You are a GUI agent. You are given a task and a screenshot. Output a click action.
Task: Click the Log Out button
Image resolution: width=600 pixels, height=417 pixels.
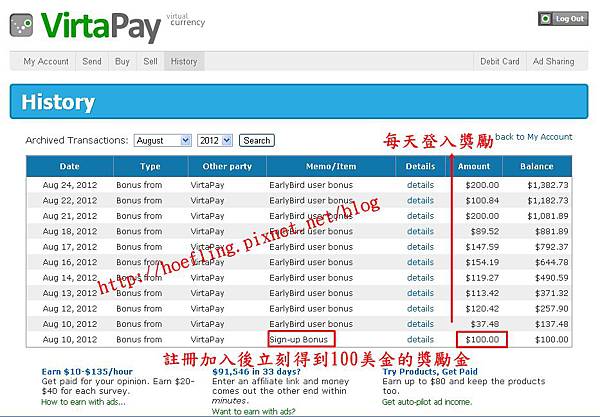563,18
